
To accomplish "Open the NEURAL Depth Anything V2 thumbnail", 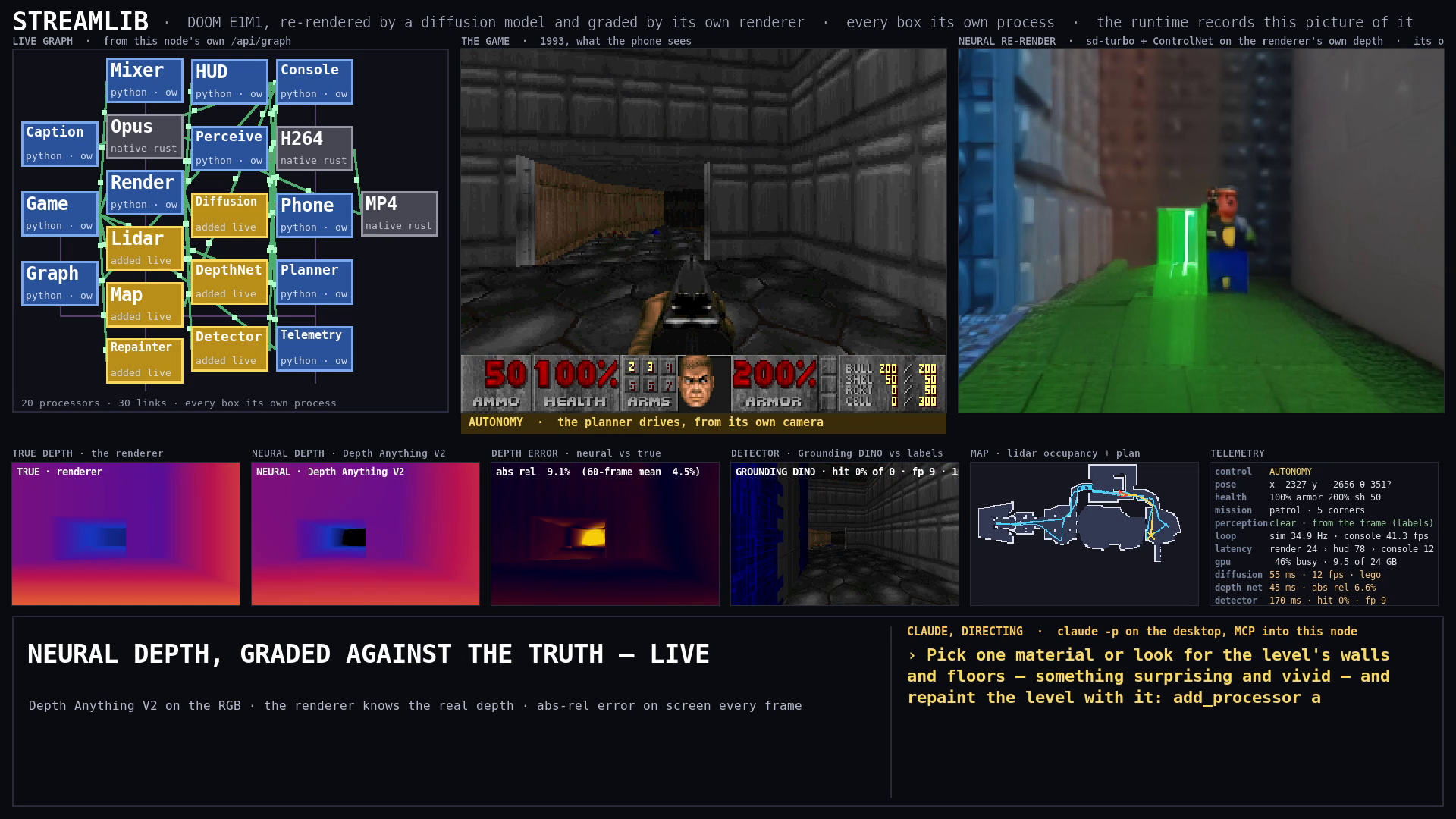I will click(366, 534).
